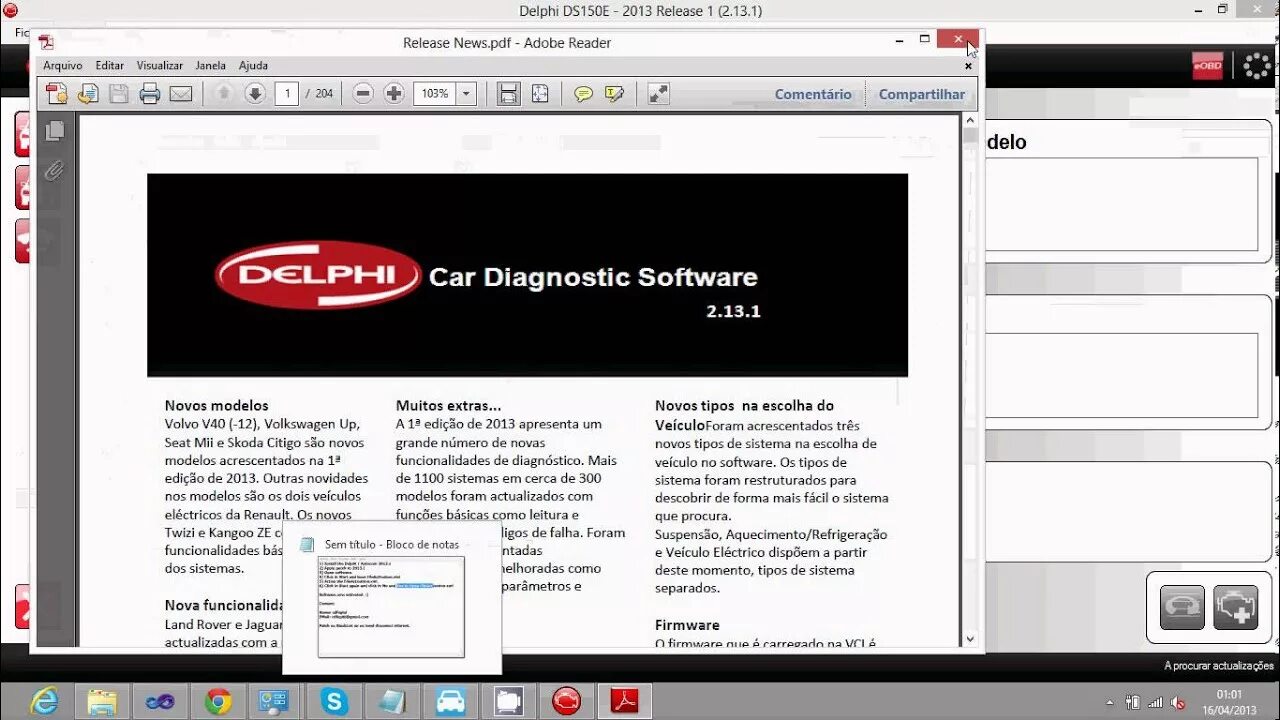Screen dimensions: 1280x720
Task: Open the Janela menu
Action: tap(210, 65)
